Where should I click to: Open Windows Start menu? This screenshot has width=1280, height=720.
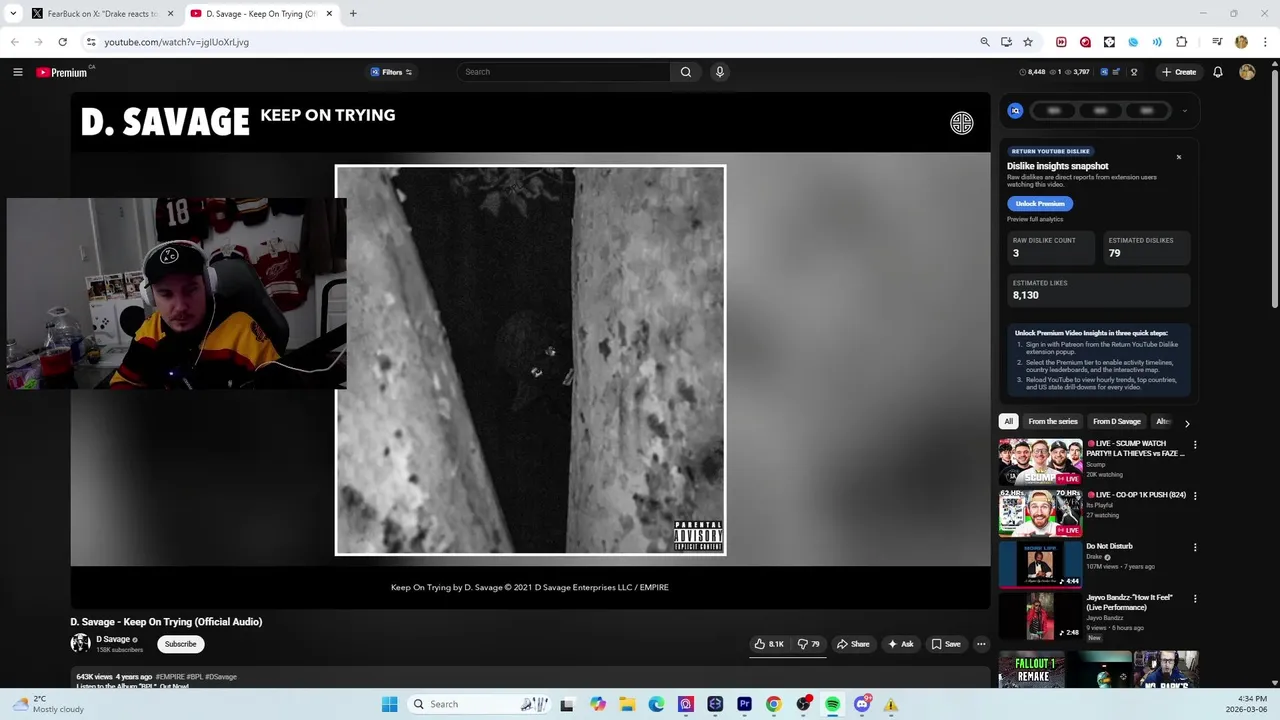coord(389,704)
